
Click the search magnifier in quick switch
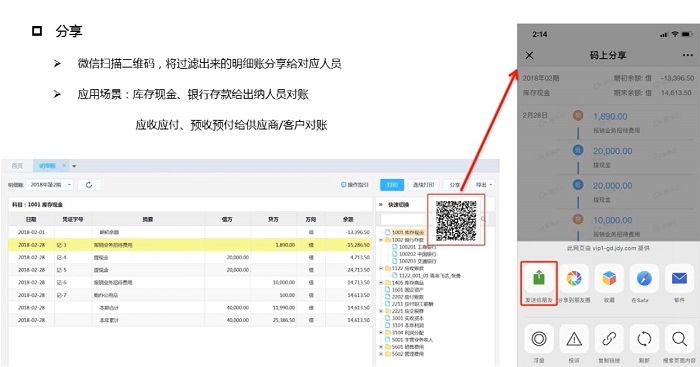[483, 219]
